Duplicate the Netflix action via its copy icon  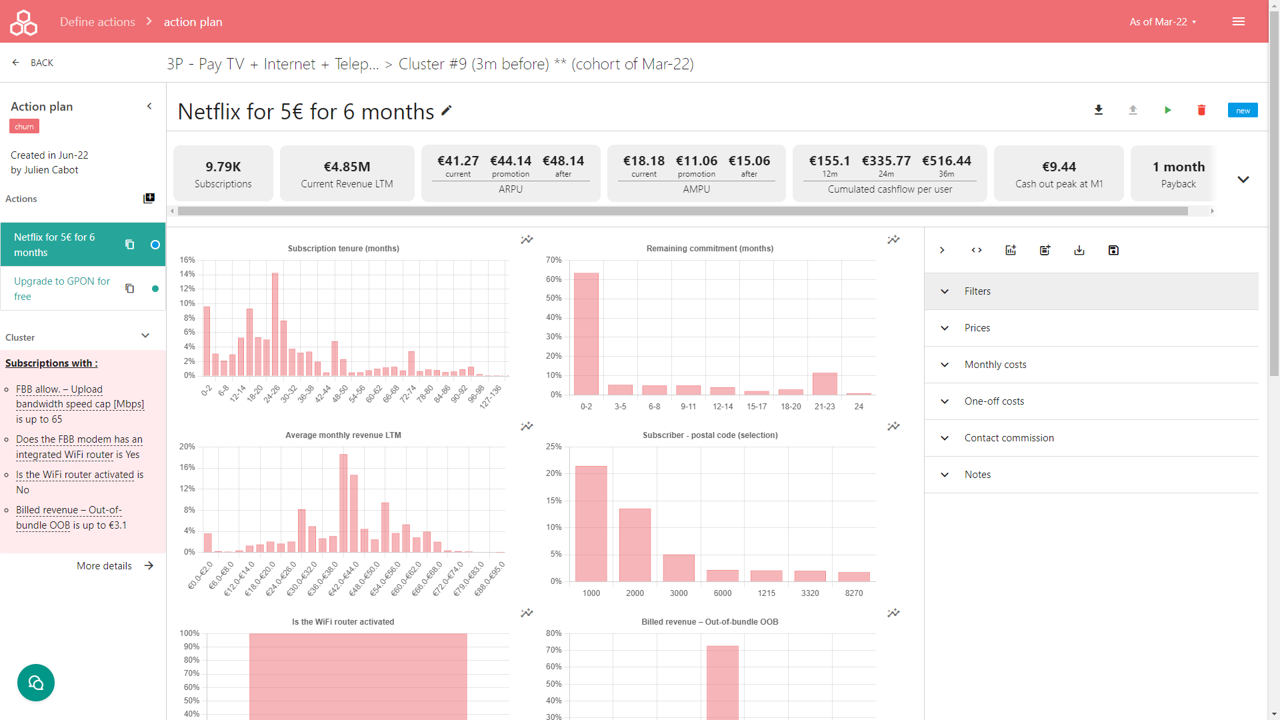click(129, 243)
